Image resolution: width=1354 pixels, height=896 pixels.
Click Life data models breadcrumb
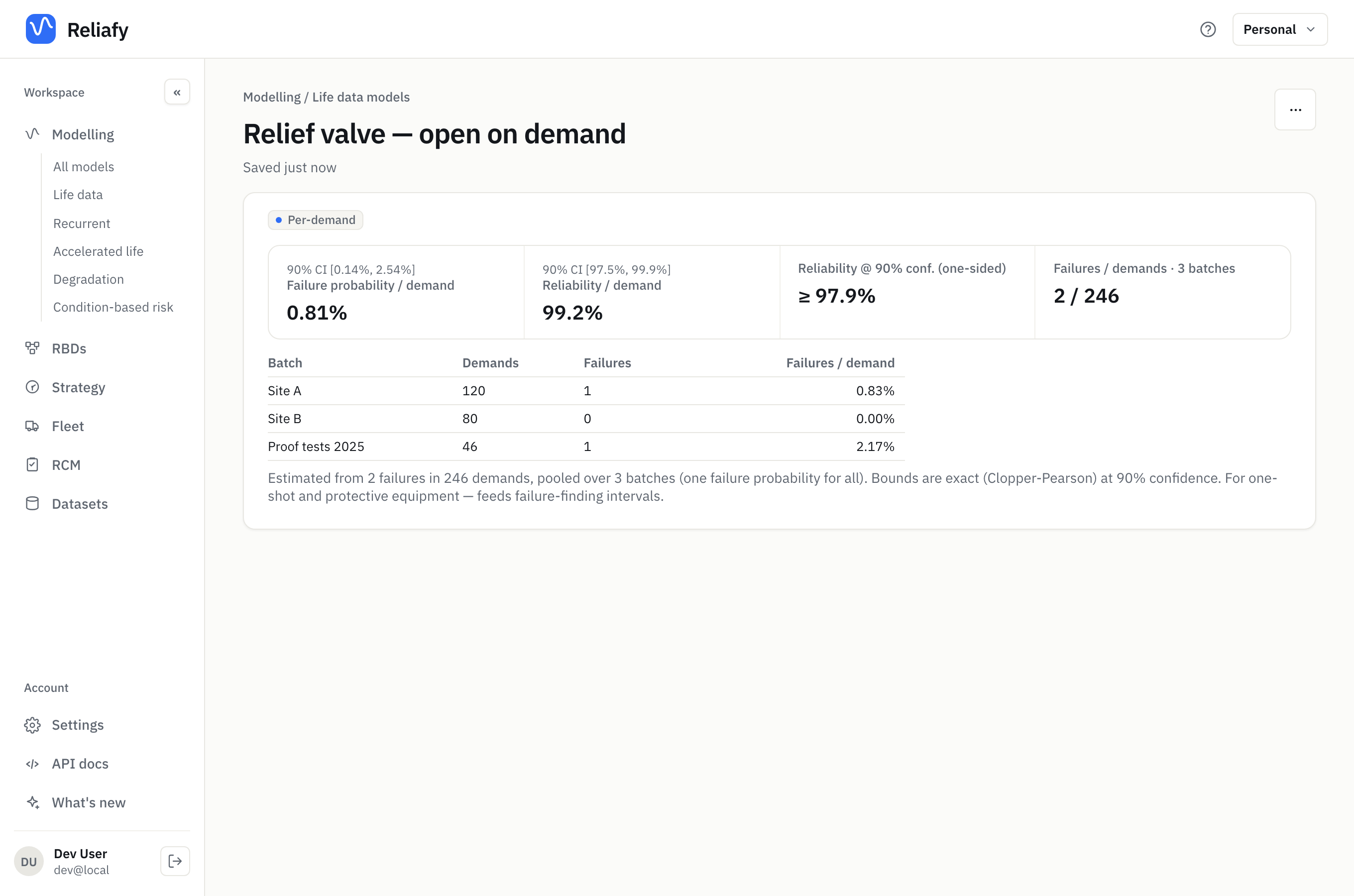(361, 97)
